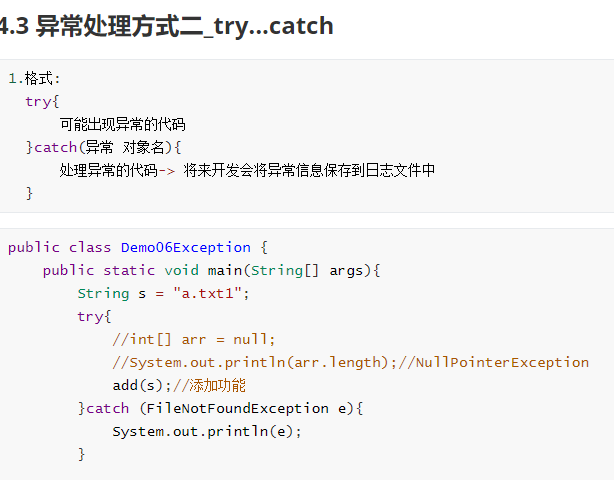The width and height of the screenshot is (614, 480).
Task: Click the string literal "a.txt1"
Action: click(x=208, y=294)
